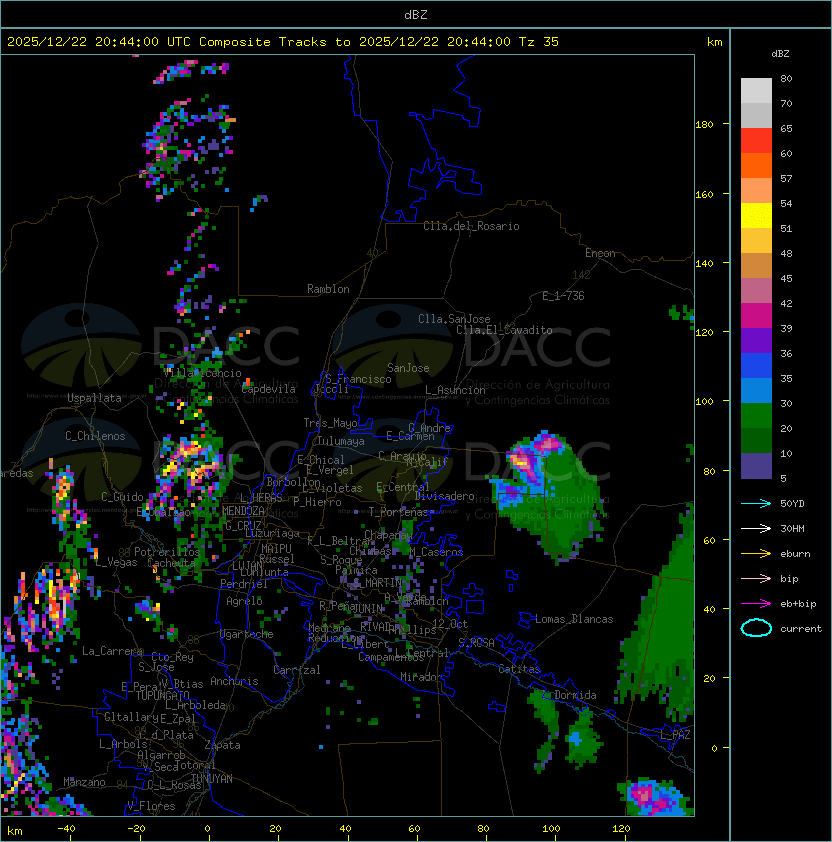Click the 'TUNUYAN' map label
Screen dimensions: 832x842
point(212,779)
